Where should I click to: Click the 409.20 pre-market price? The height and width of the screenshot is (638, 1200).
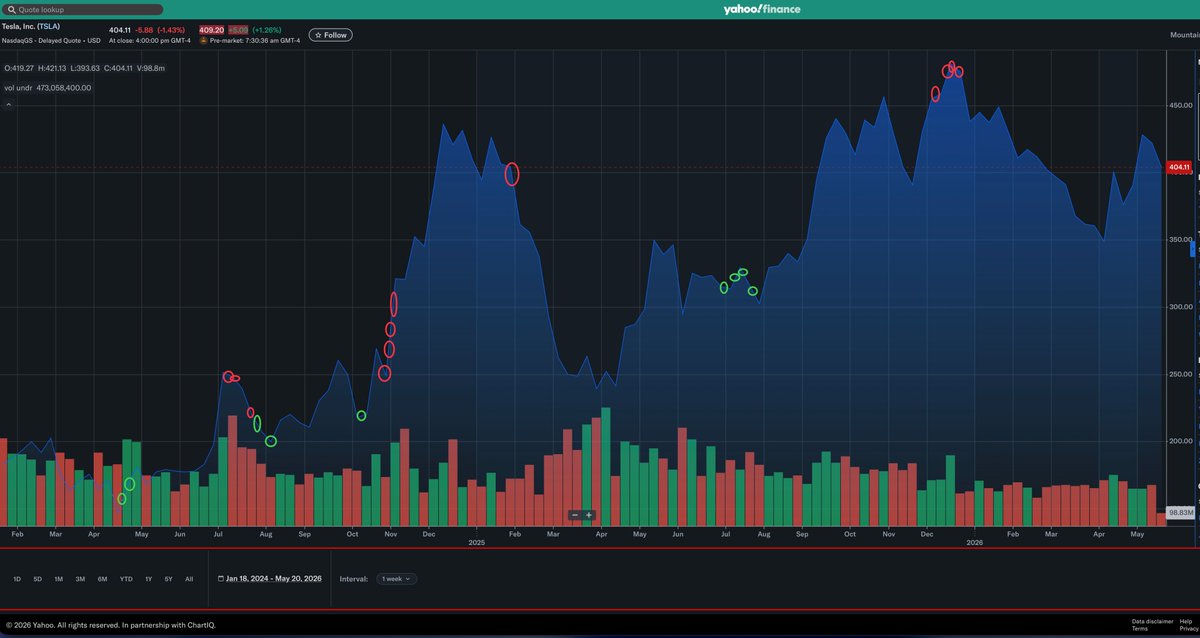211,30
